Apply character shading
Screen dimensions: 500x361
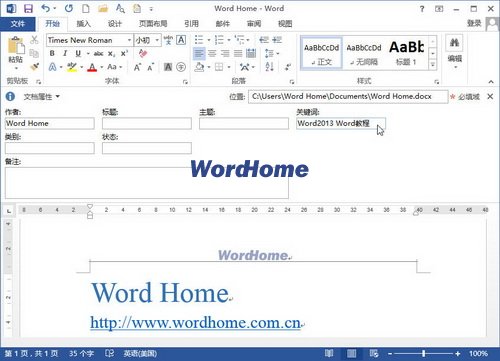pyautogui.click(x=168, y=67)
